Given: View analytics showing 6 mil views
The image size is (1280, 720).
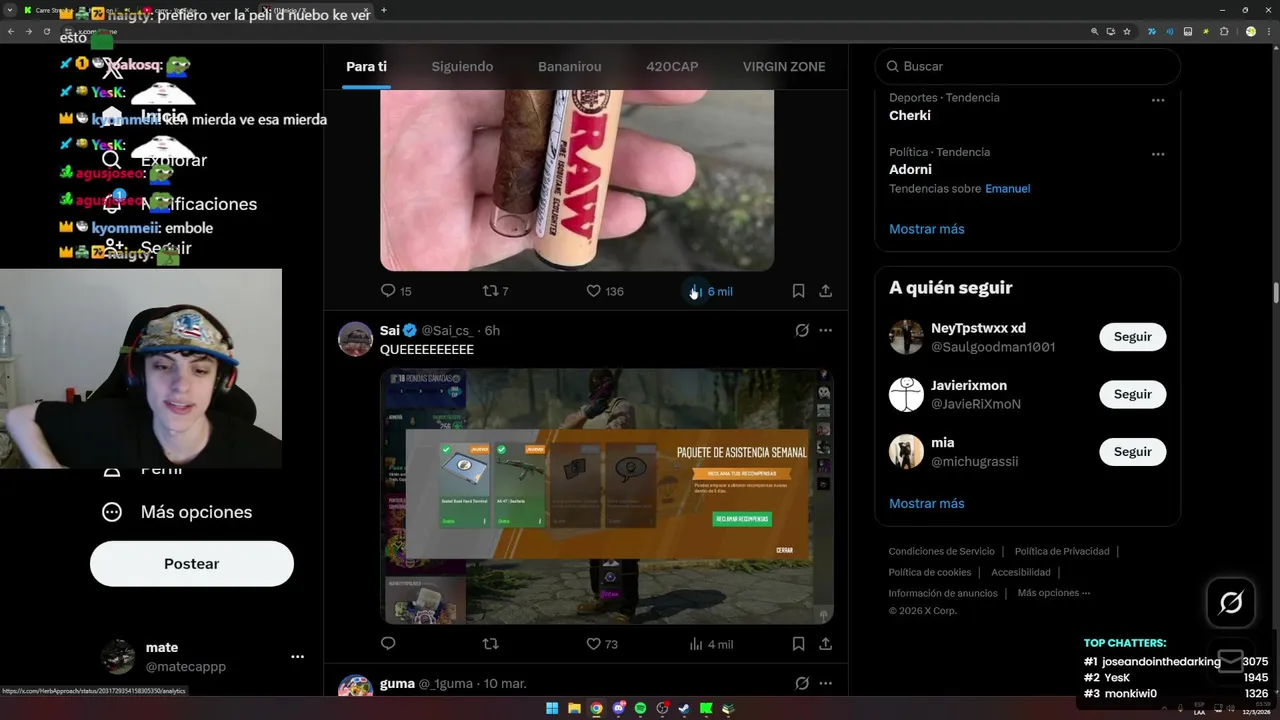Looking at the screenshot, I should (711, 291).
